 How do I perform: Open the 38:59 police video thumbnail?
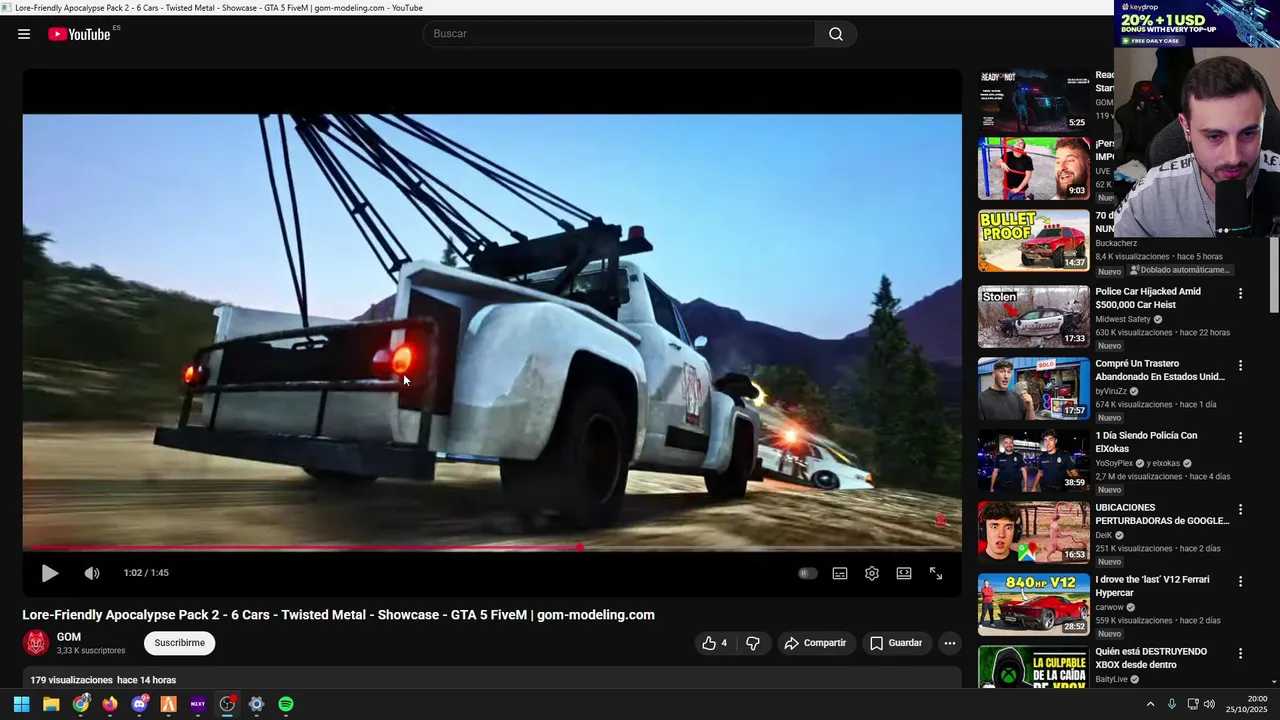coord(1034,461)
